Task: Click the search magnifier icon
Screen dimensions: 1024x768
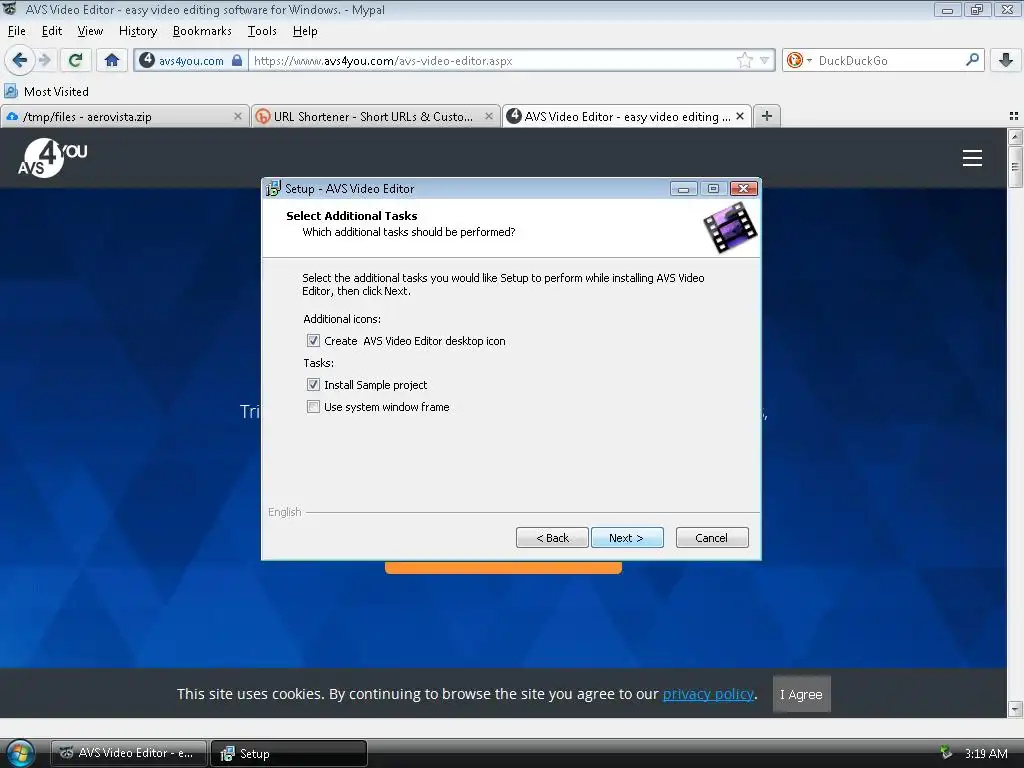Action: pos(972,60)
